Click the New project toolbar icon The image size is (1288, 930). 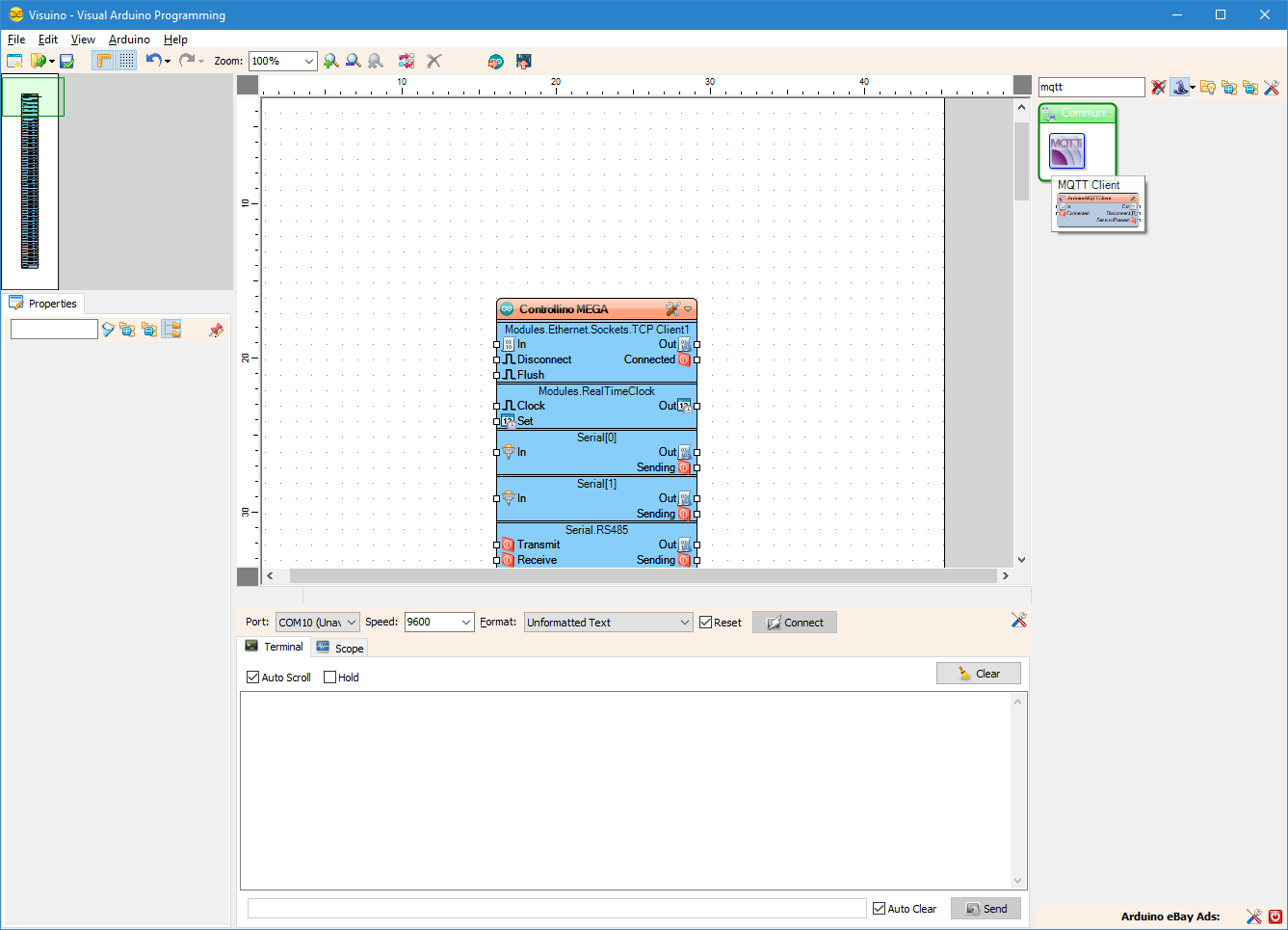[14, 61]
